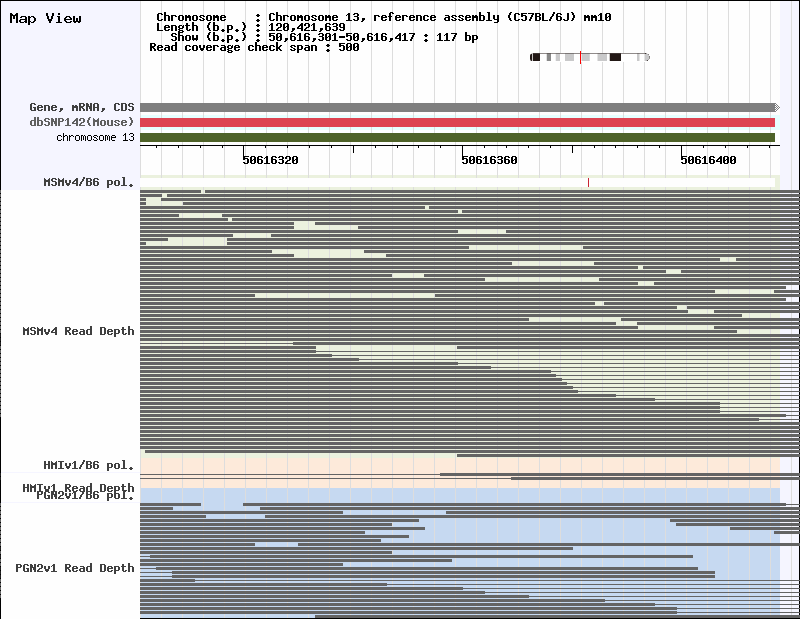Click the chromosome Length value 120,421,639
Viewport: 800px width, 619px height.
tap(307, 27)
